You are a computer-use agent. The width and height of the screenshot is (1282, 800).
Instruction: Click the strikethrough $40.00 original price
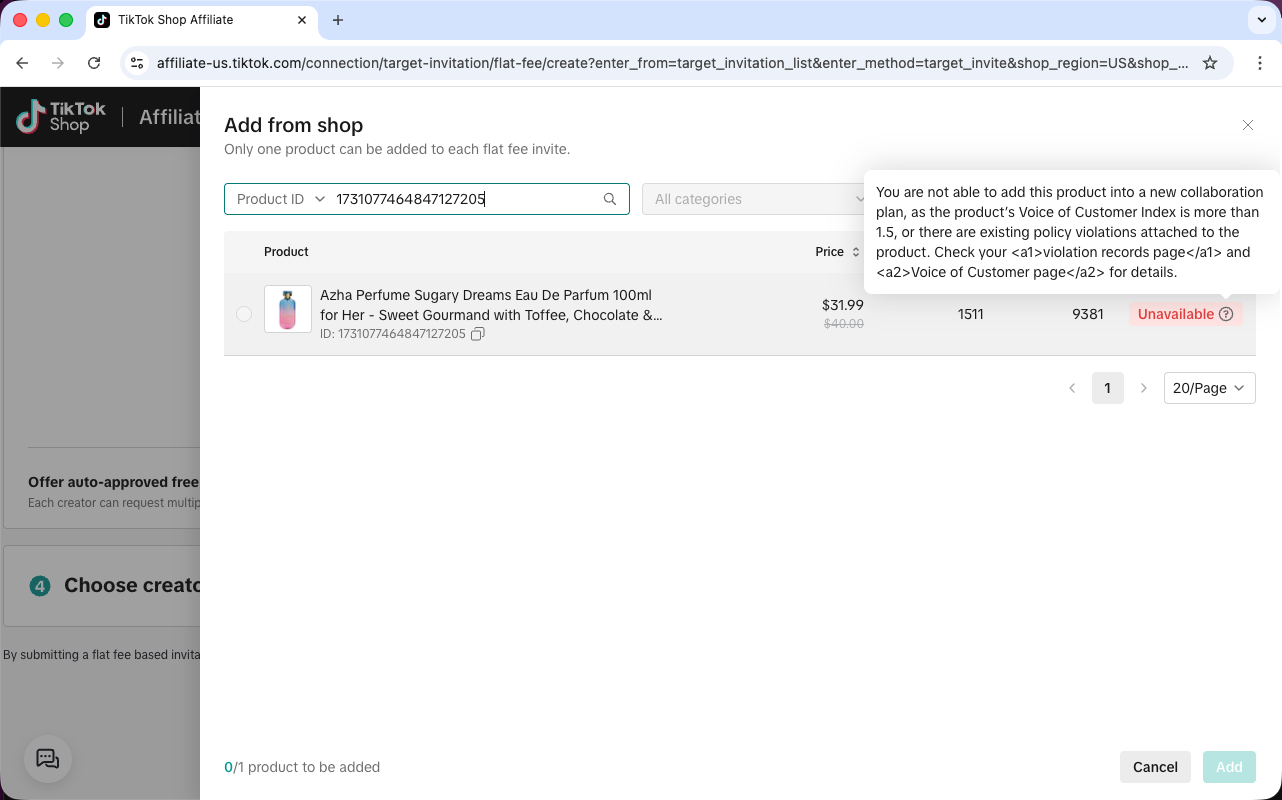tap(844, 324)
